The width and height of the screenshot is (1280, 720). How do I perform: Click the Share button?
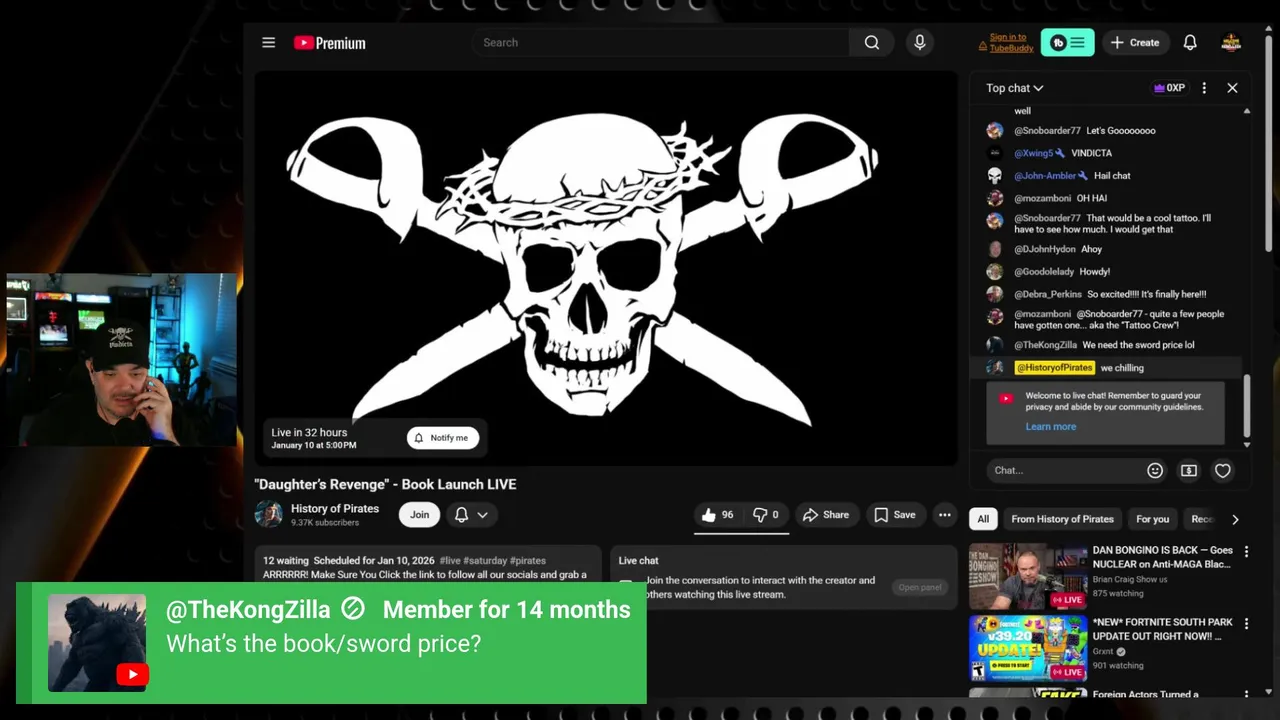pyautogui.click(x=826, y=515)
